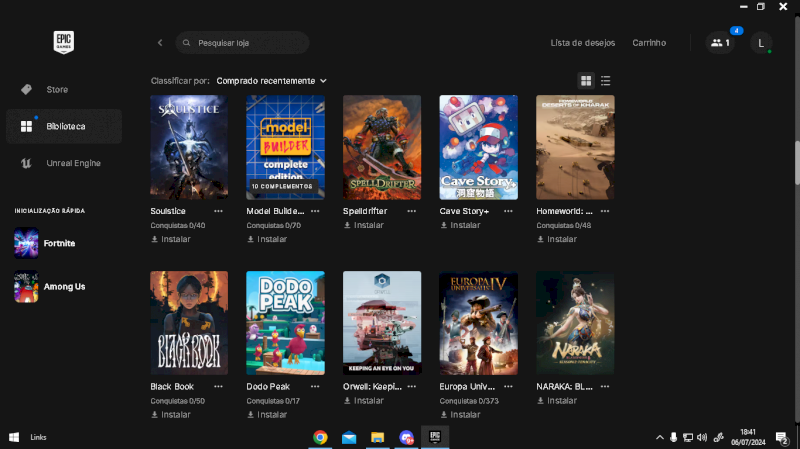
Task: Open Cave Story+ cover art
Action: [x=479, y=147]
